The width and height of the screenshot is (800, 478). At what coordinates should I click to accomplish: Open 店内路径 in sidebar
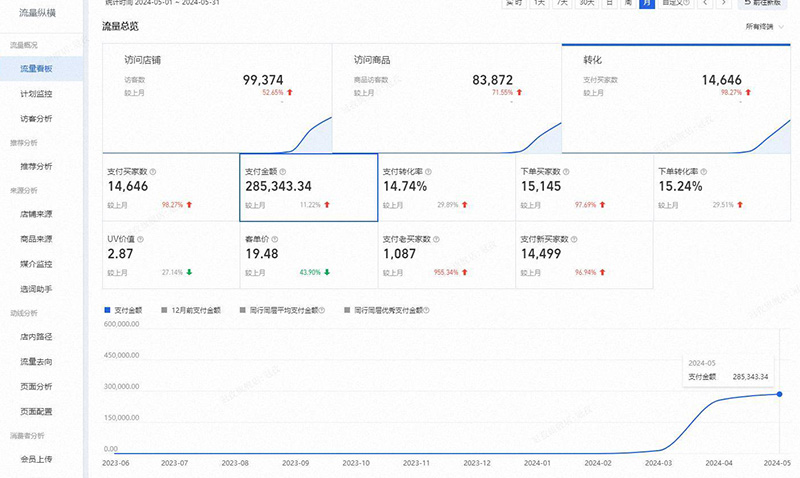tap(36, 337)
